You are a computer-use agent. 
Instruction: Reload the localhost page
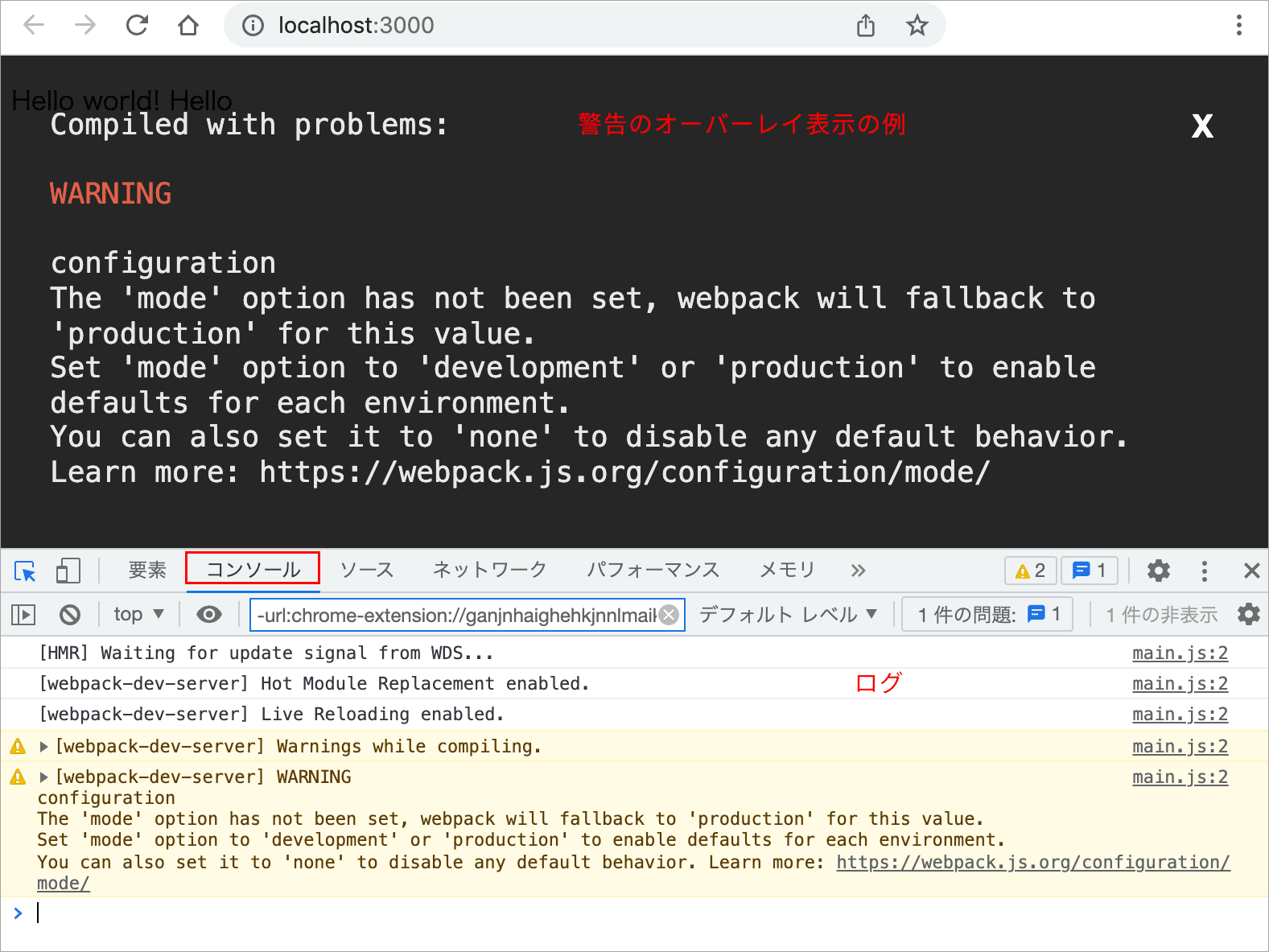pos(137,26)
